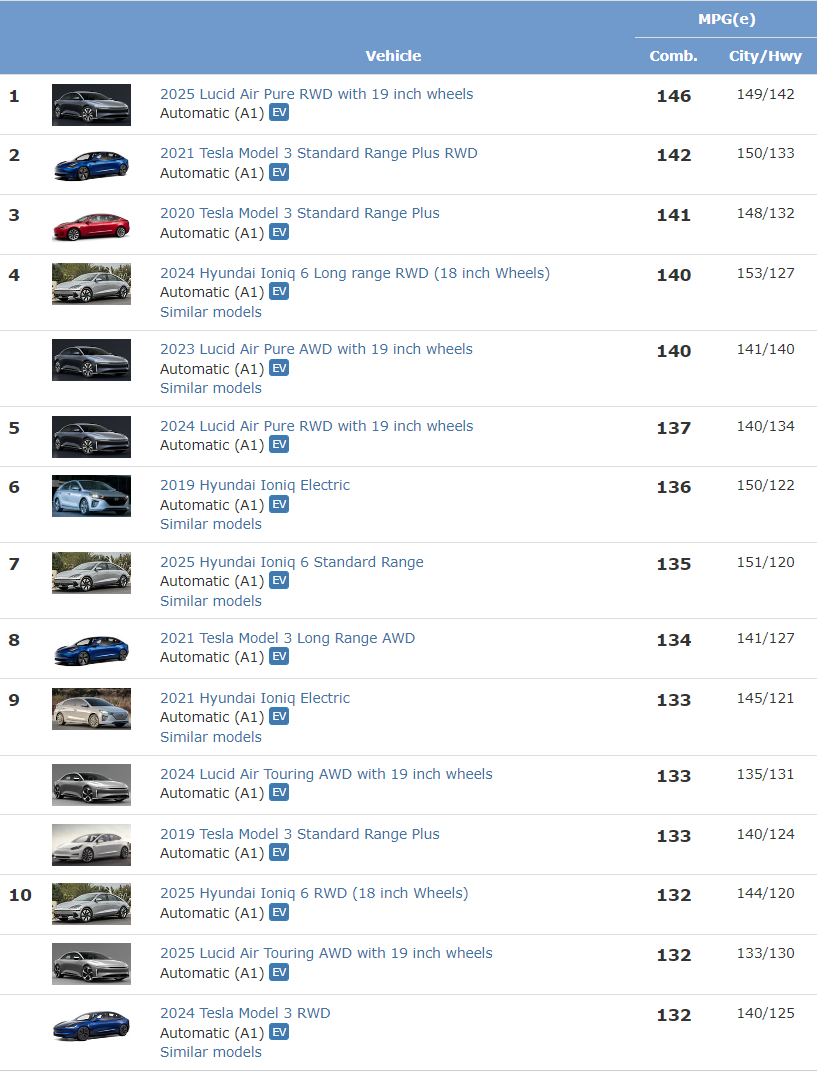Click 2021 Tesla Model 3 Long Range AWD photo

(x=91, y=649)
